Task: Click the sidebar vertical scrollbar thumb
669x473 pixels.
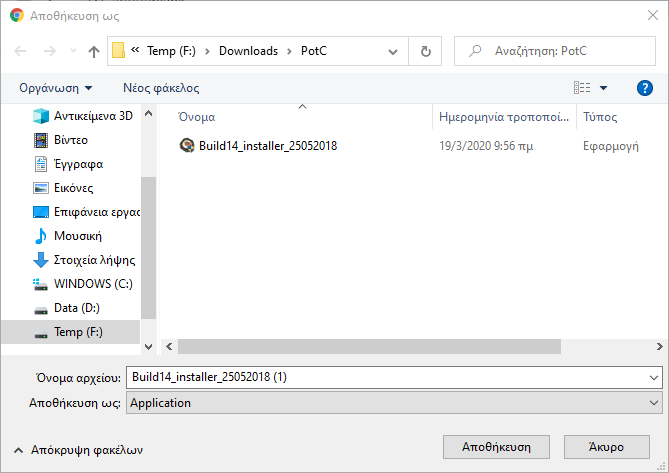Action: point(148,248)
